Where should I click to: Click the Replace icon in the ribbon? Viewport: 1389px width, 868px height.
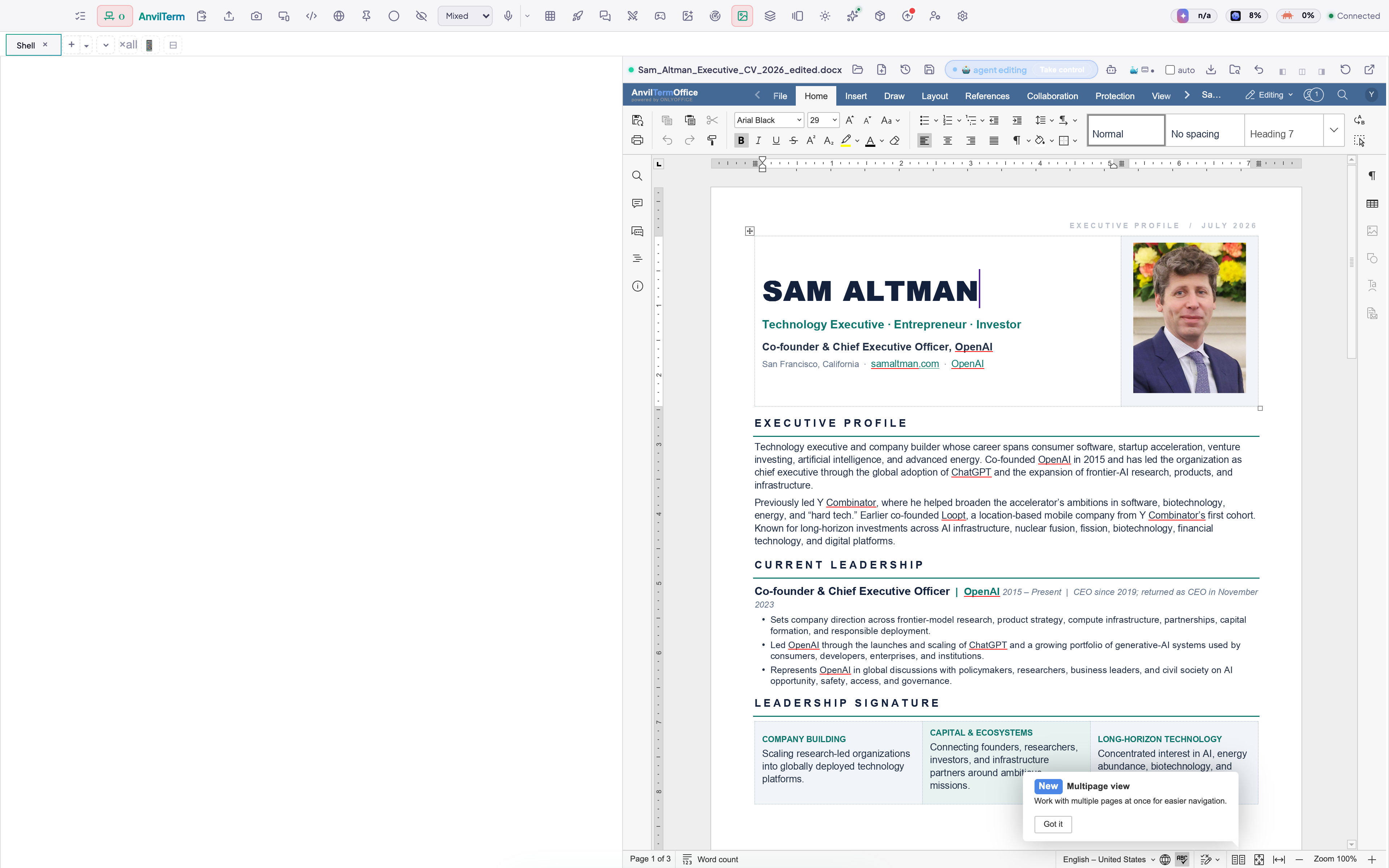pyautogui.click(x=1359, y=120)
